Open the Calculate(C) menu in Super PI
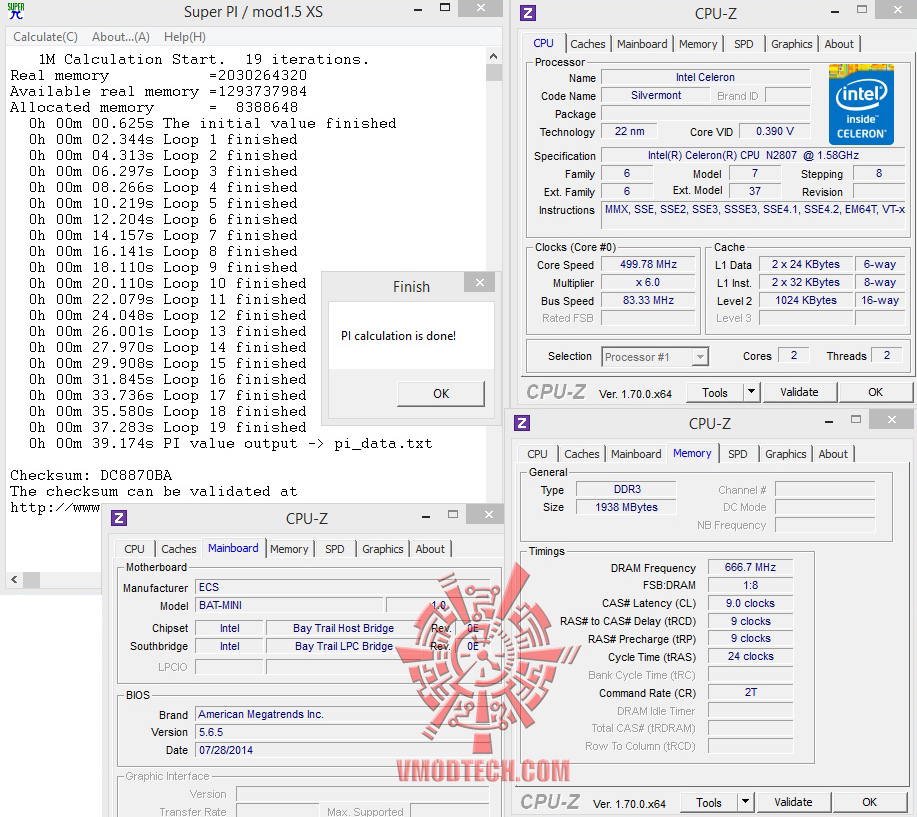Viewport: 917px width, 817px height. point(46,37)
